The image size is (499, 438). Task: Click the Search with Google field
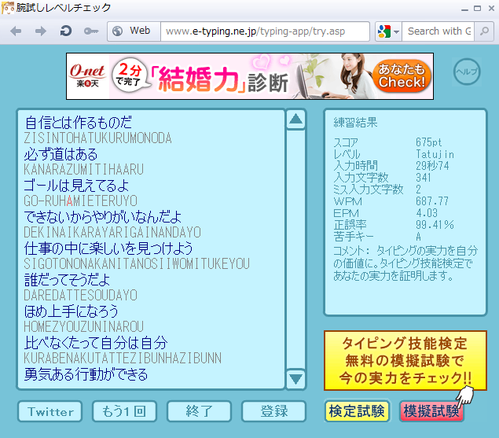point(438,31)
